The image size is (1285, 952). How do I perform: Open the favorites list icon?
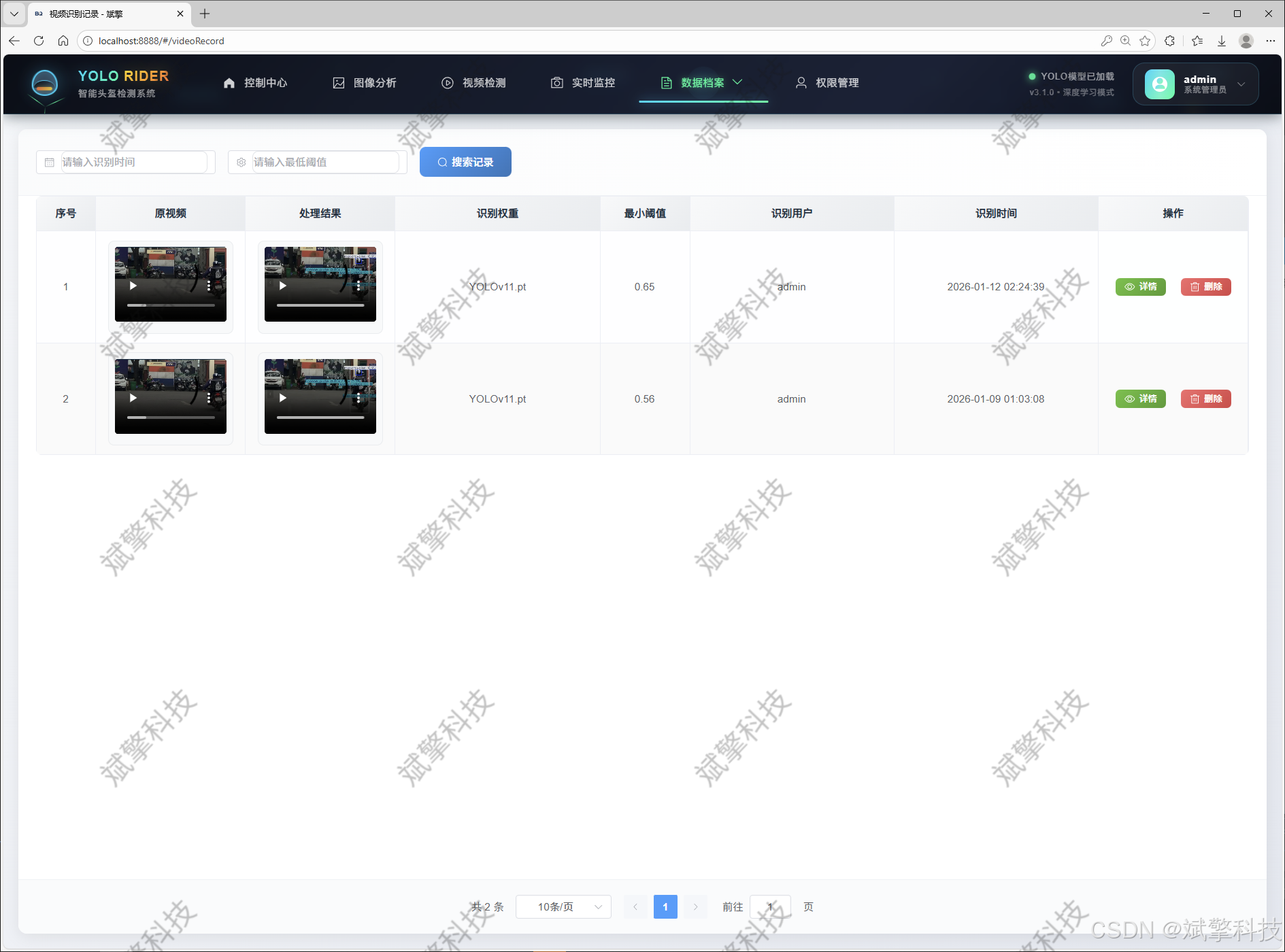tap(1197, 41)
